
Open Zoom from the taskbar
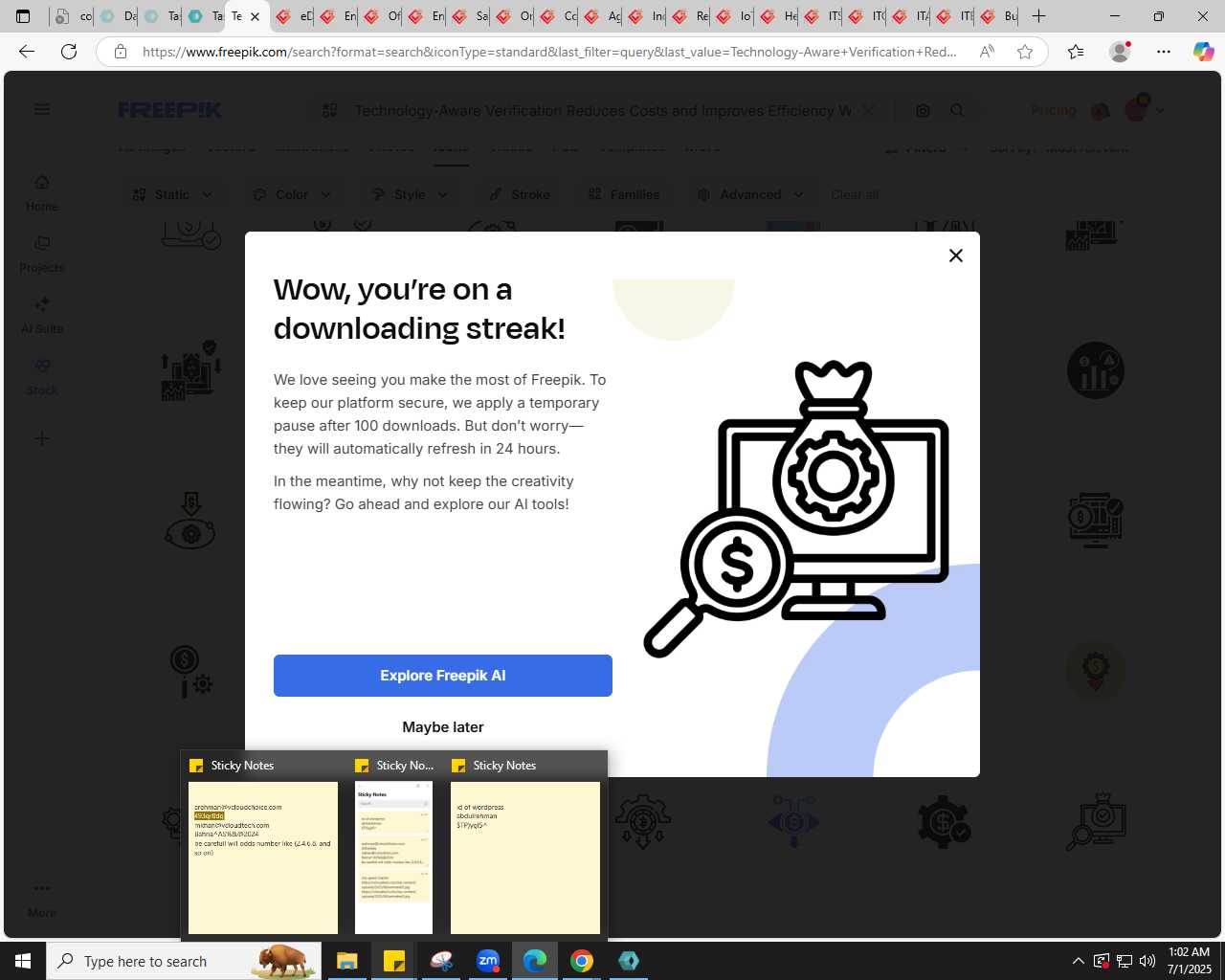[x=488, y=961]
